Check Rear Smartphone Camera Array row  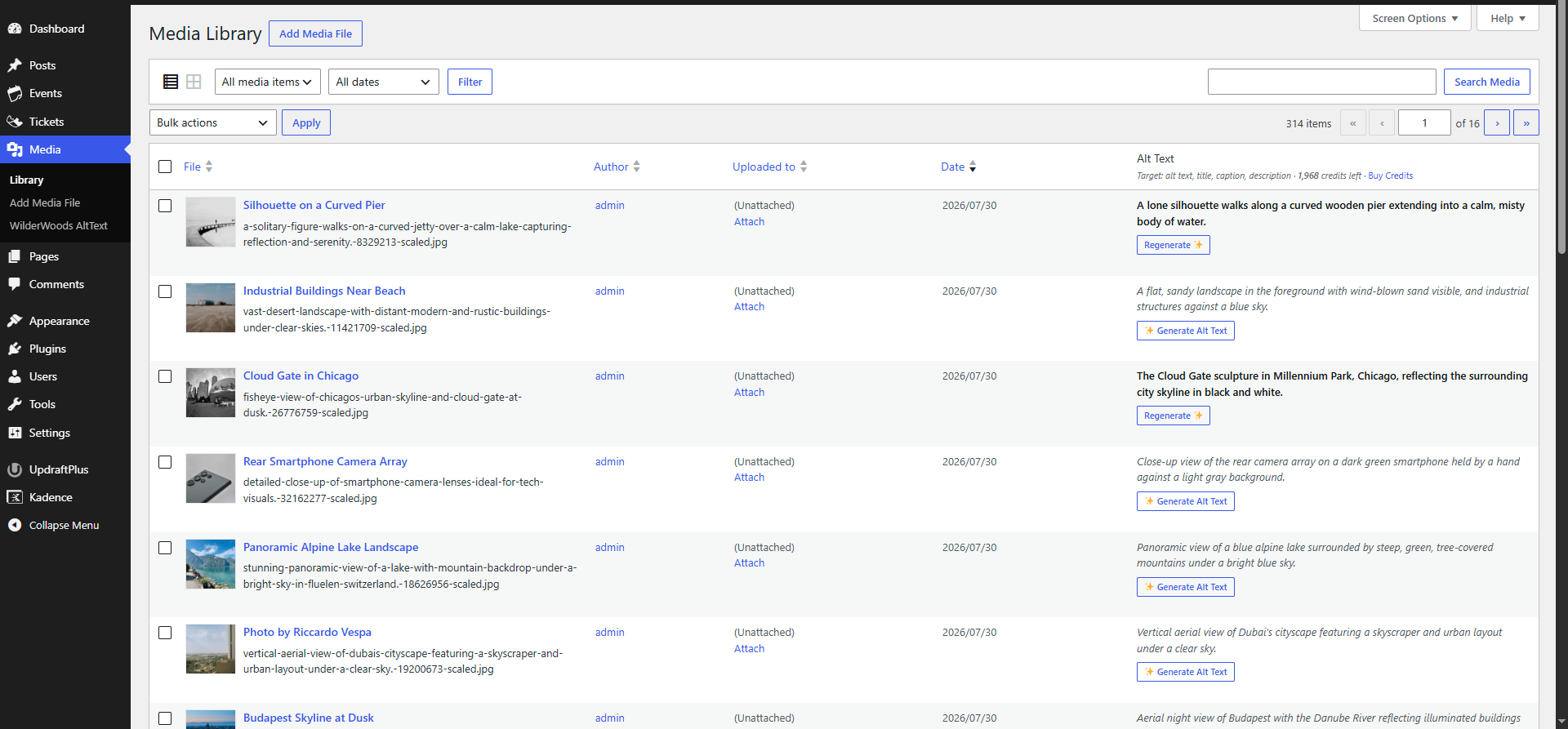click(x=165, y=462)
